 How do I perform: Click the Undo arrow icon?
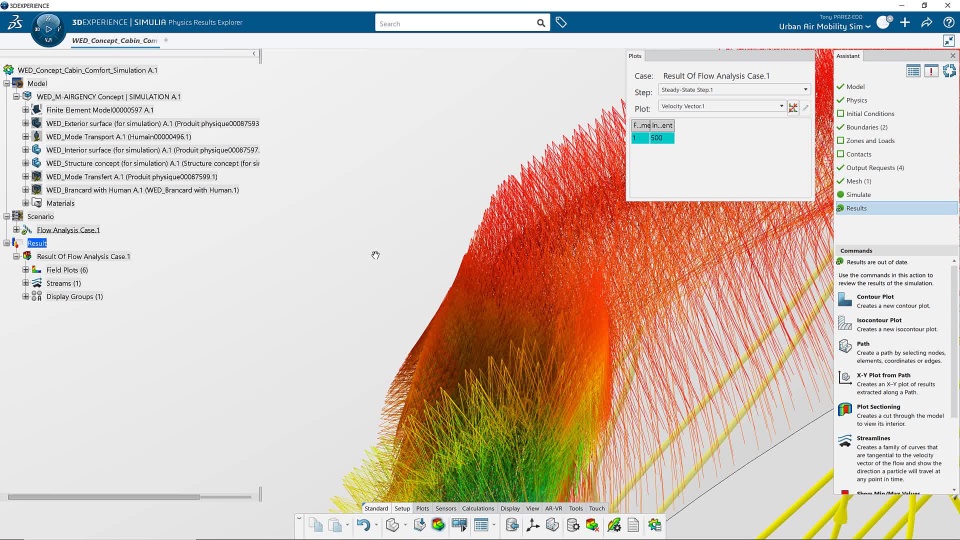pyautogui.click(x=363, y=525)
